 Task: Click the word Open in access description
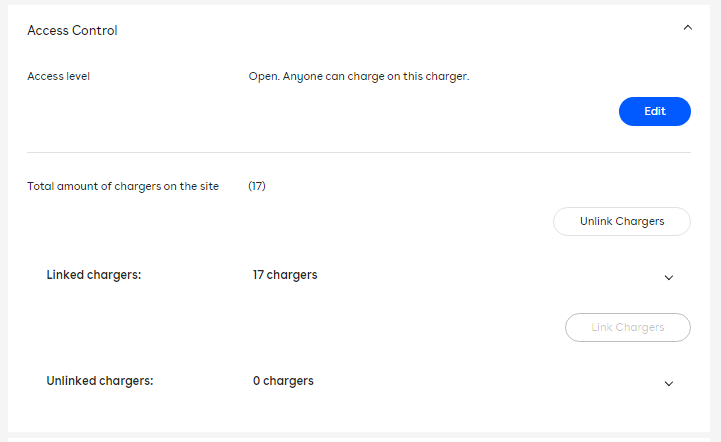pos(264,76)
